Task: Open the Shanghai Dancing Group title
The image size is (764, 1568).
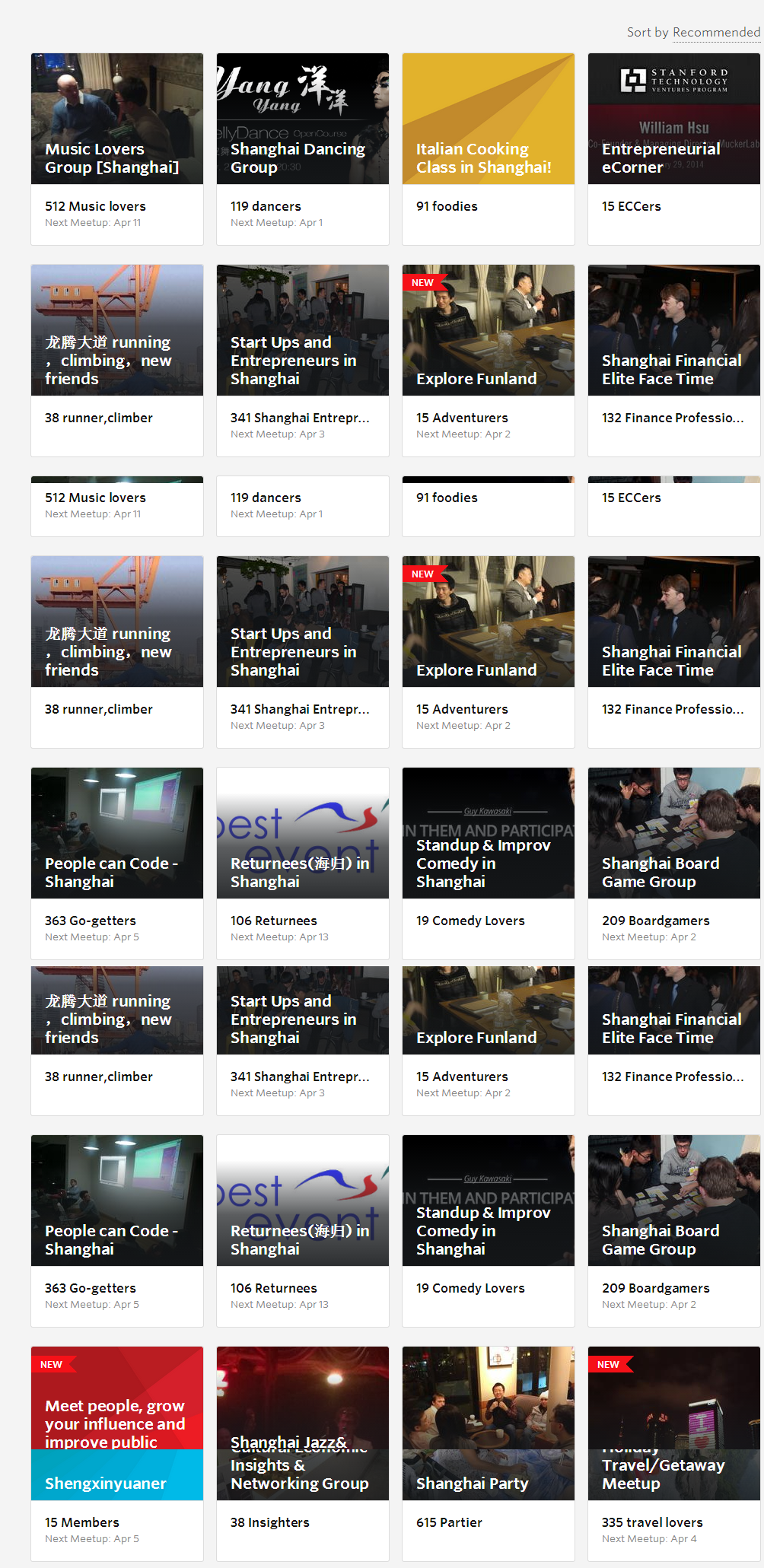Action: [298, 158]
